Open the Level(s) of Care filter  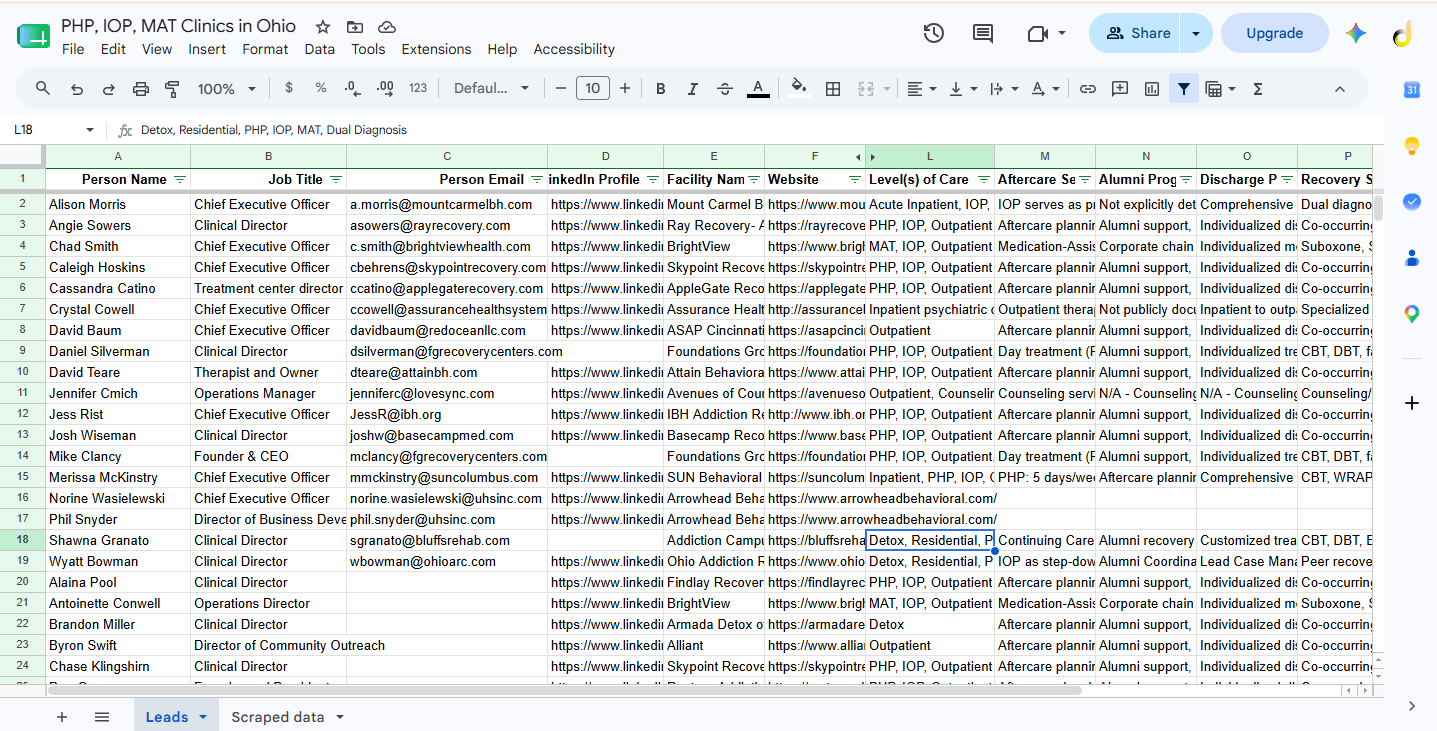(984, 179)
